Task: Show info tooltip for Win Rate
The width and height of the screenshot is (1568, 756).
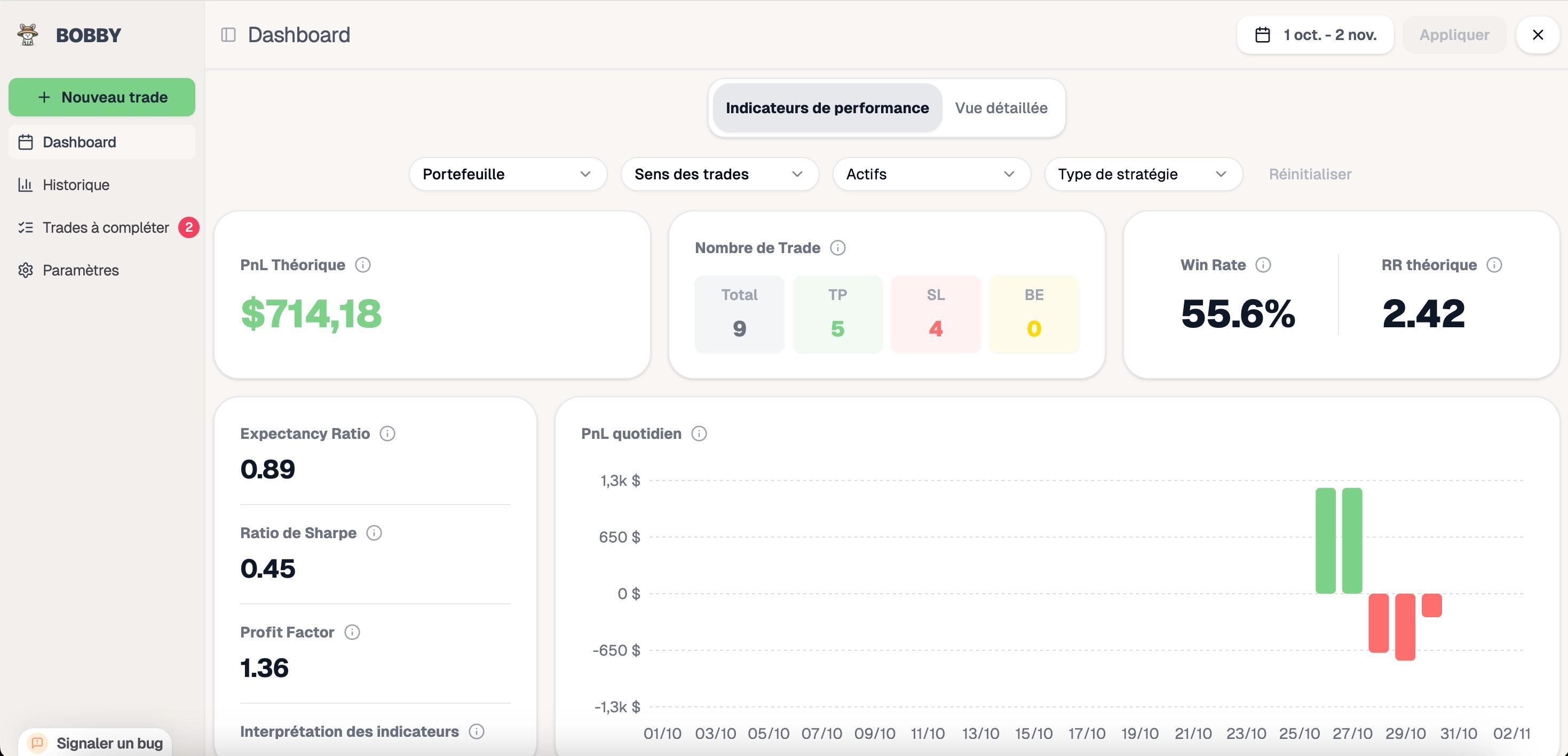Action: pyautogui.click(x=1263, y=265)
